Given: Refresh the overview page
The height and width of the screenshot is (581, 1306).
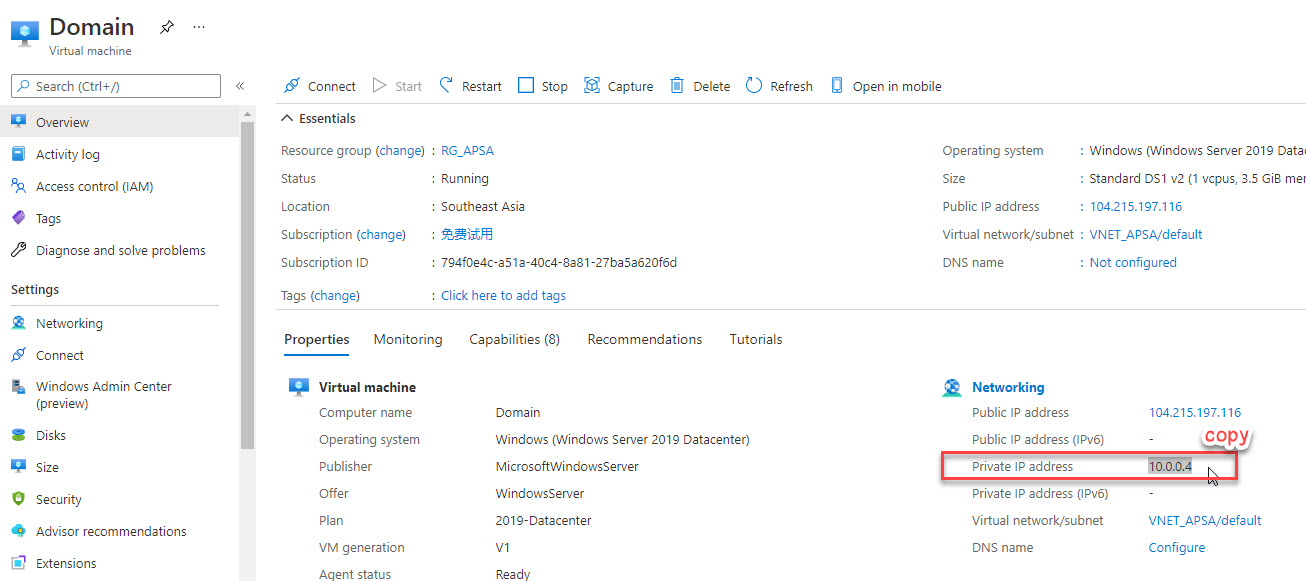Looking at the screenshot, I should click(x=779, y=86).
